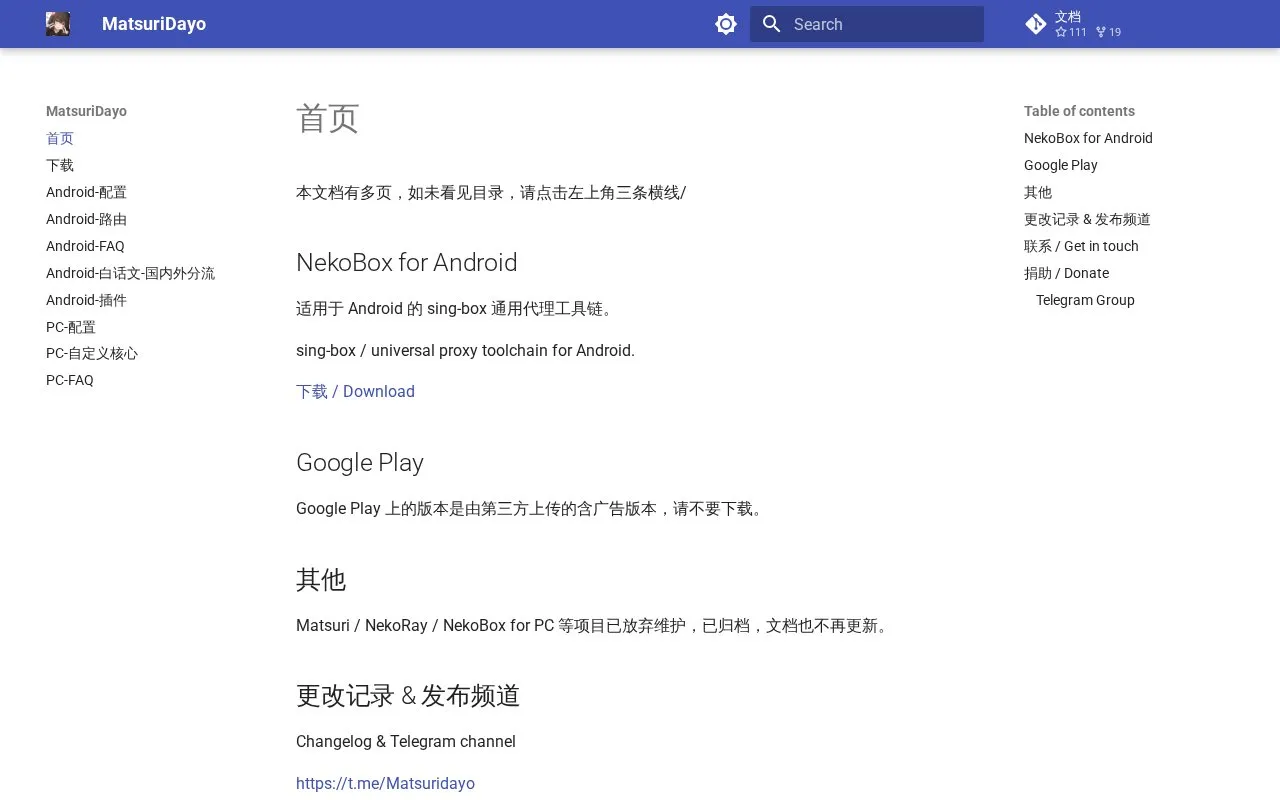Open 下载 page in the sidebar

pyautogui.click(x=60, y=165)
